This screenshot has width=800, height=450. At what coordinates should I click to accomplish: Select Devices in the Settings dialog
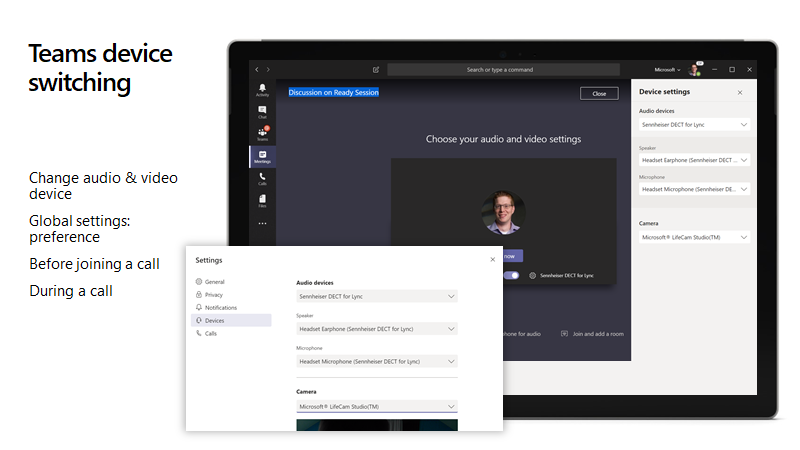[x=231, y=320]
